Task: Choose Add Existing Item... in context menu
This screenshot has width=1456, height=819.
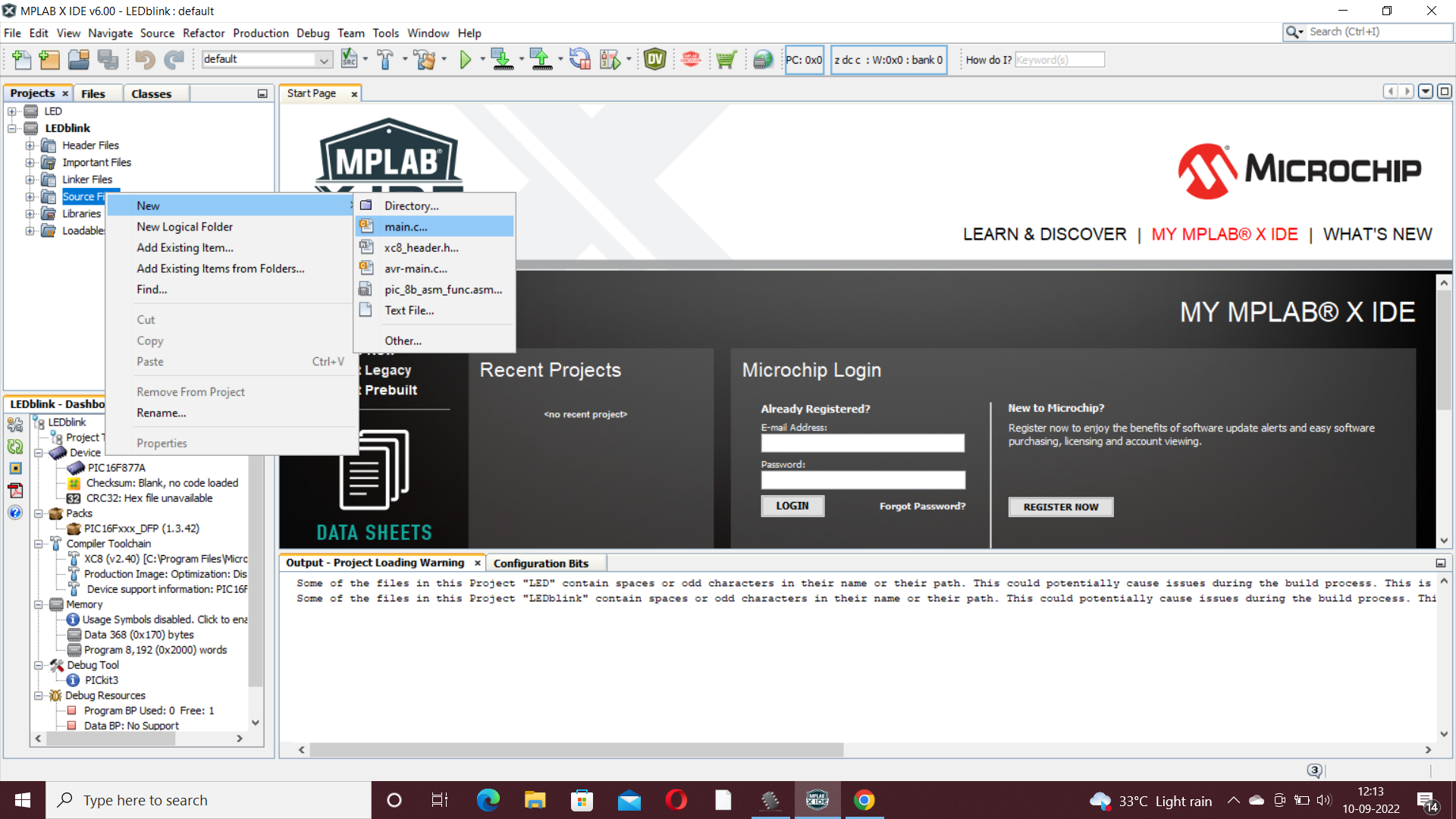Action: coord(185,248)
